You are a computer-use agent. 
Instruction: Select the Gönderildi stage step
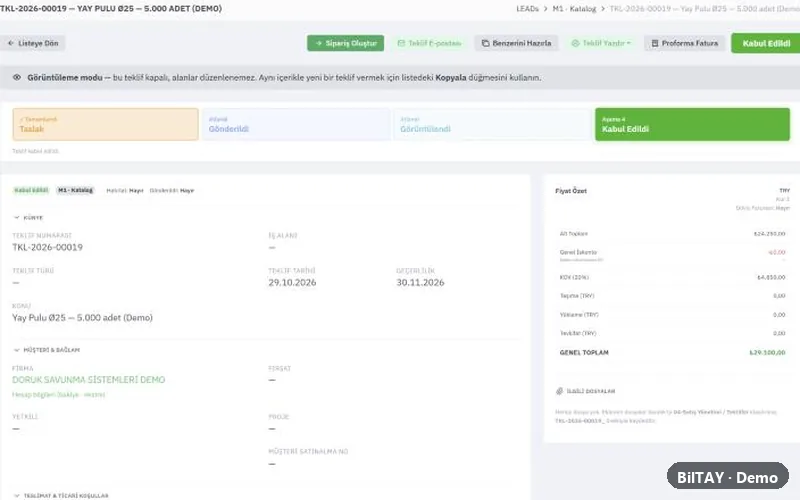(x=296, y=124)
